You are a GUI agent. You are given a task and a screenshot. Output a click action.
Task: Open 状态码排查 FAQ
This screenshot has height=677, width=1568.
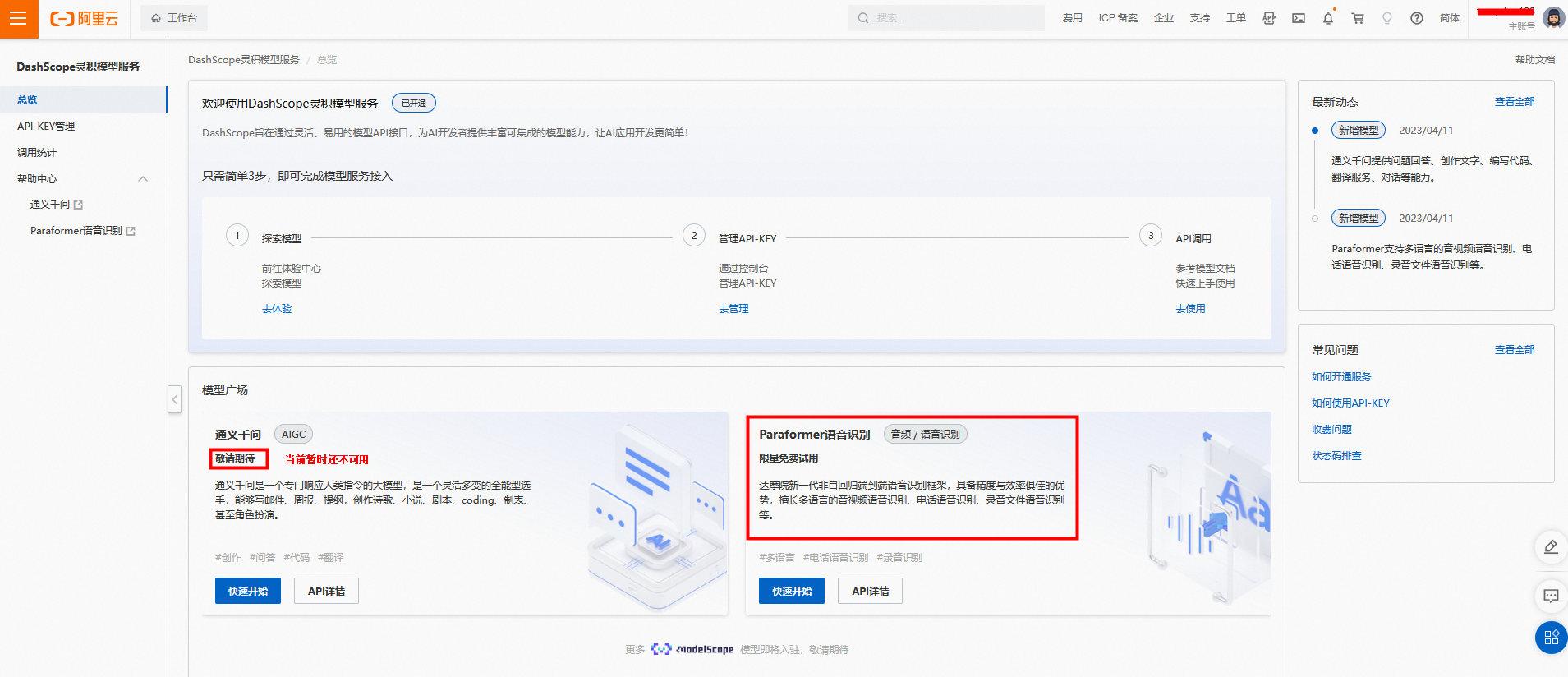pos(1336,456)
